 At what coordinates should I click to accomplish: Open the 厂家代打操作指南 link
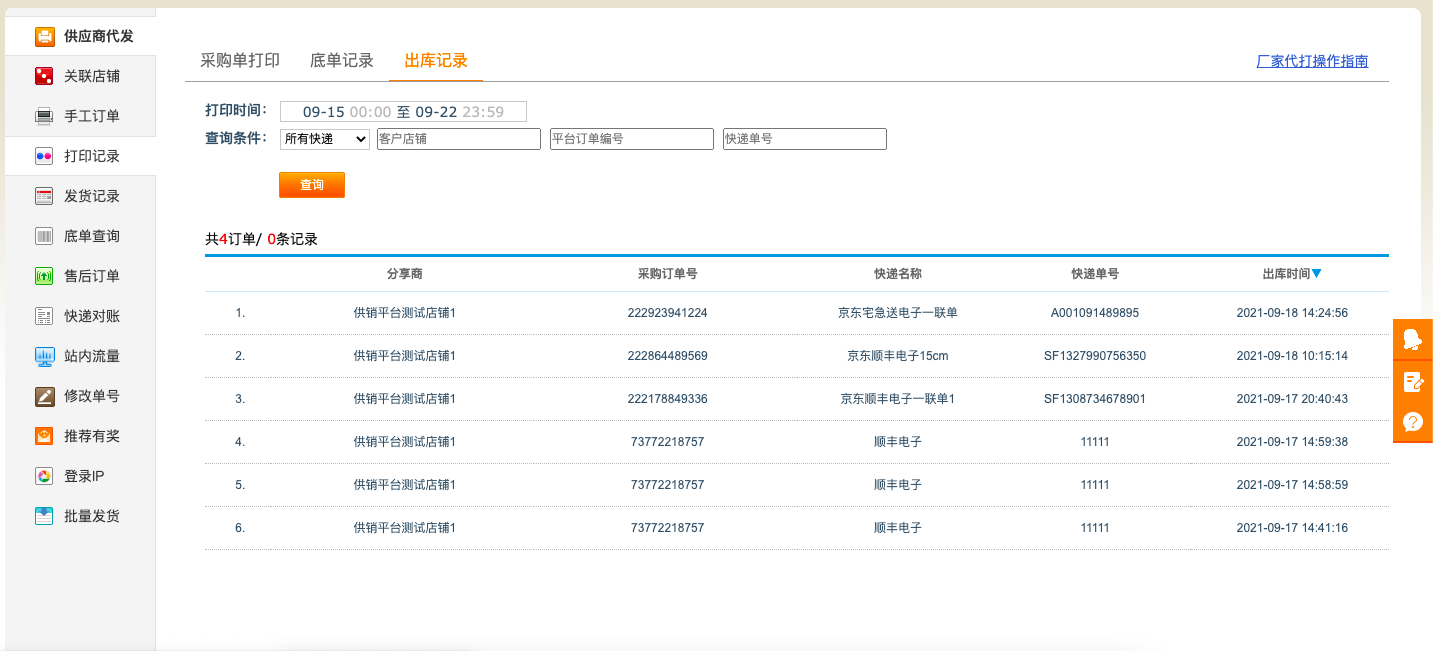click(x=1312, y=61)
